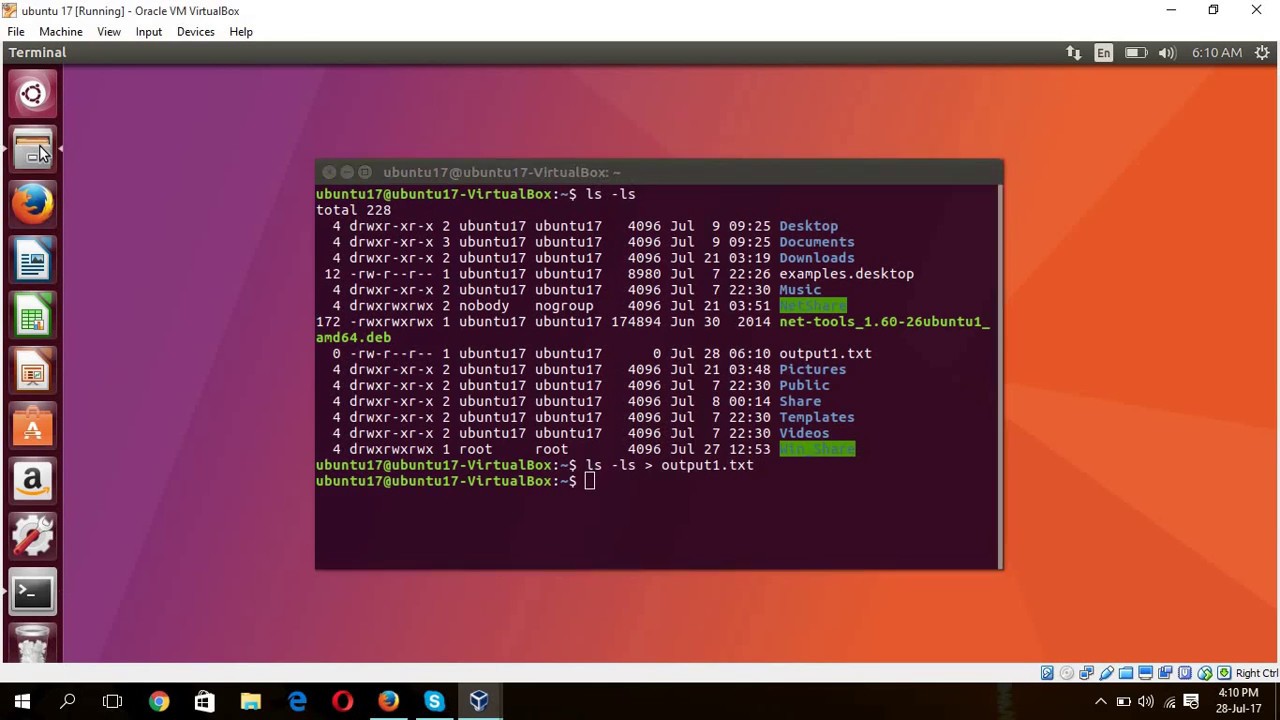Click VirtualBox optical disc status icon
Viewport: 1280px width, 720px height.
[x=1066, y=673]
